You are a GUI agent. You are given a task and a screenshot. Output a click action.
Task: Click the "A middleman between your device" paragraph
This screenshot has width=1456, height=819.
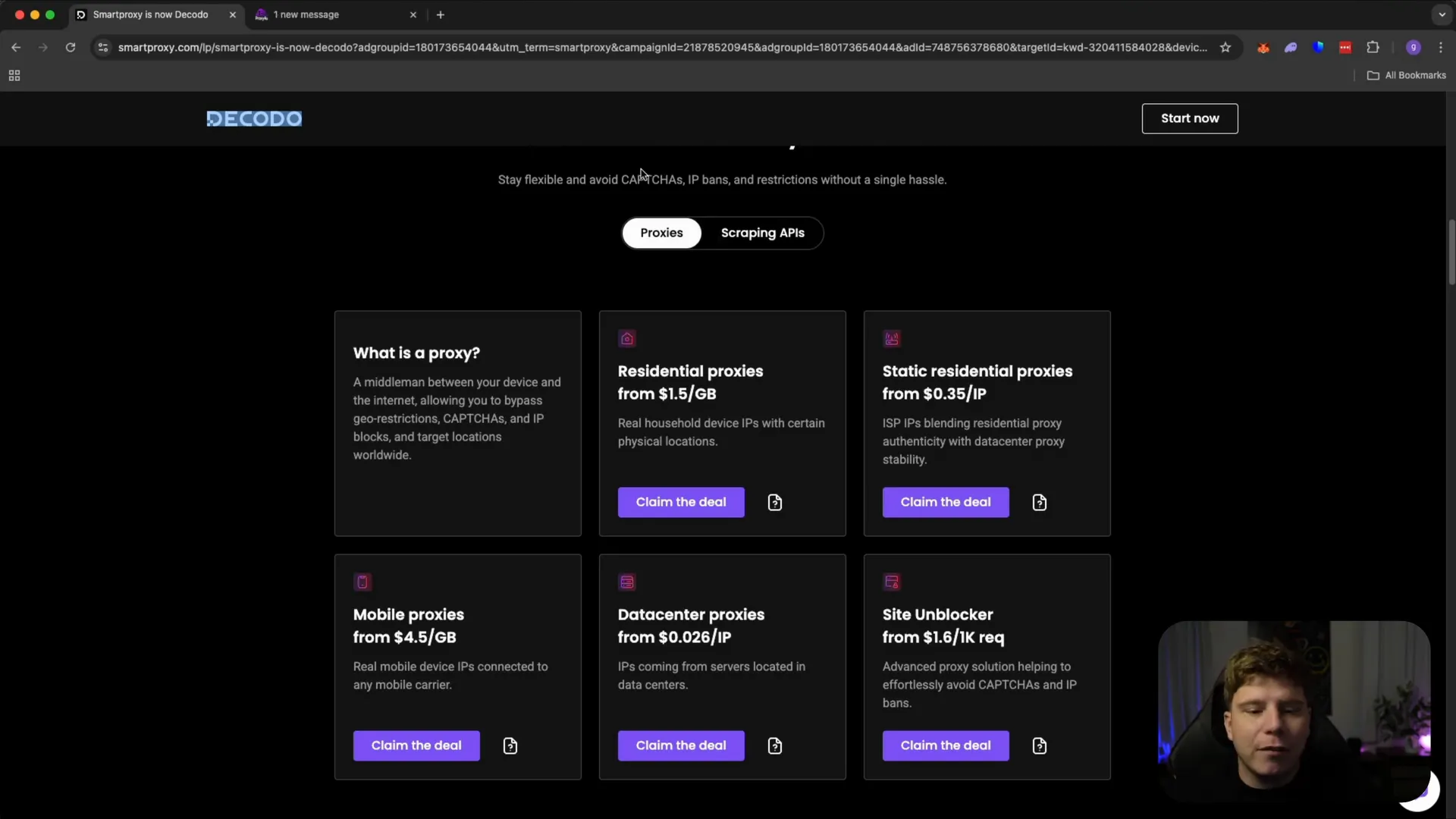click(457, 419)
